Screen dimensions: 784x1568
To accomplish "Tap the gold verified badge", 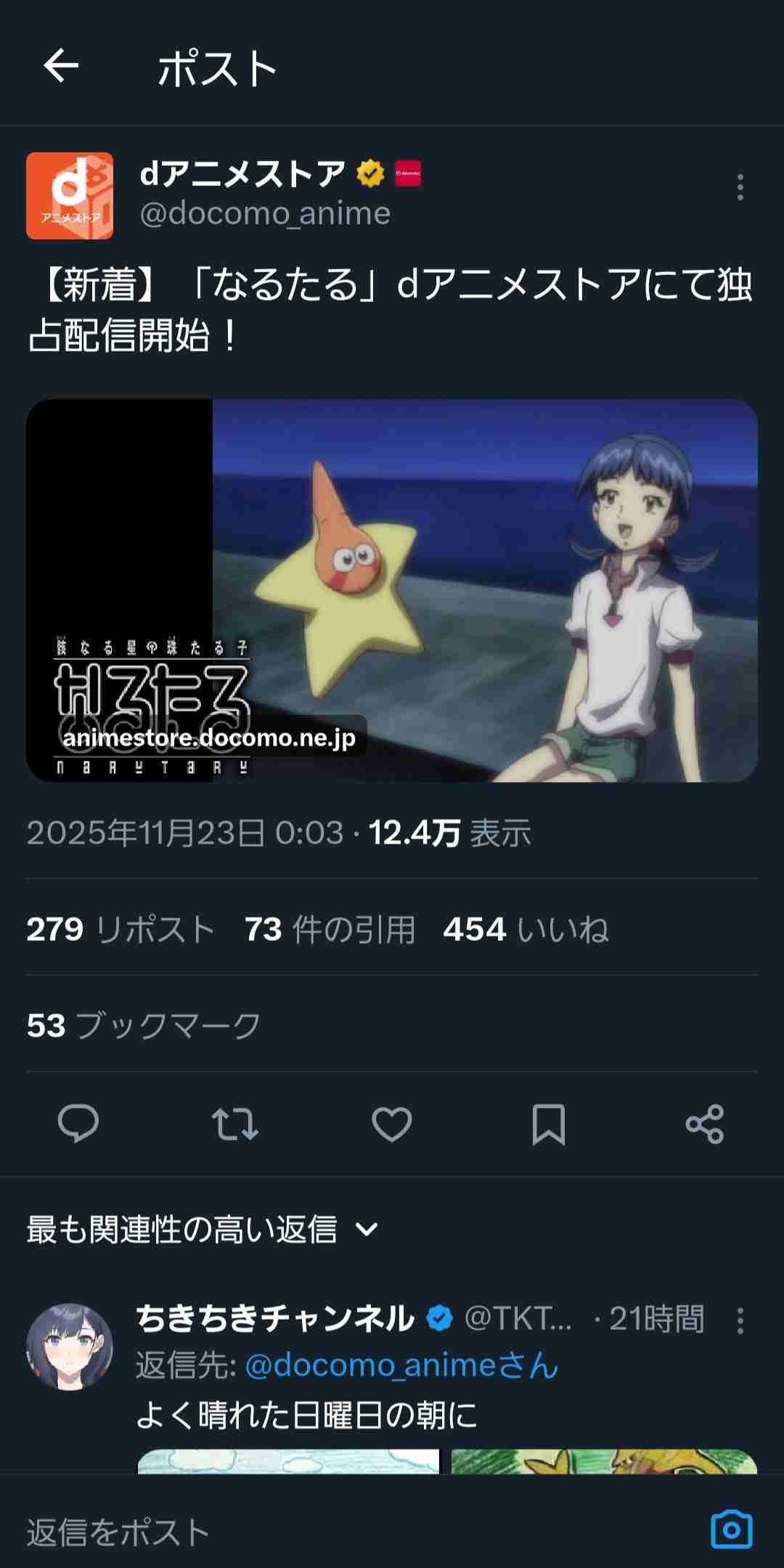I will coord(370,173).
